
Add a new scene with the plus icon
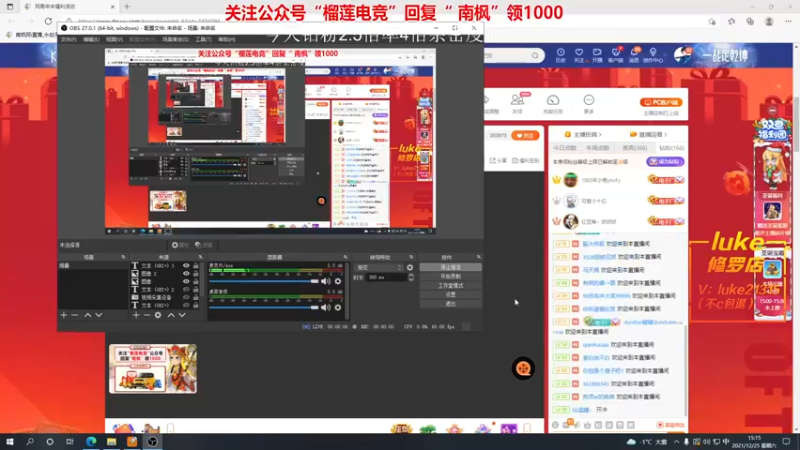(64, 315)
